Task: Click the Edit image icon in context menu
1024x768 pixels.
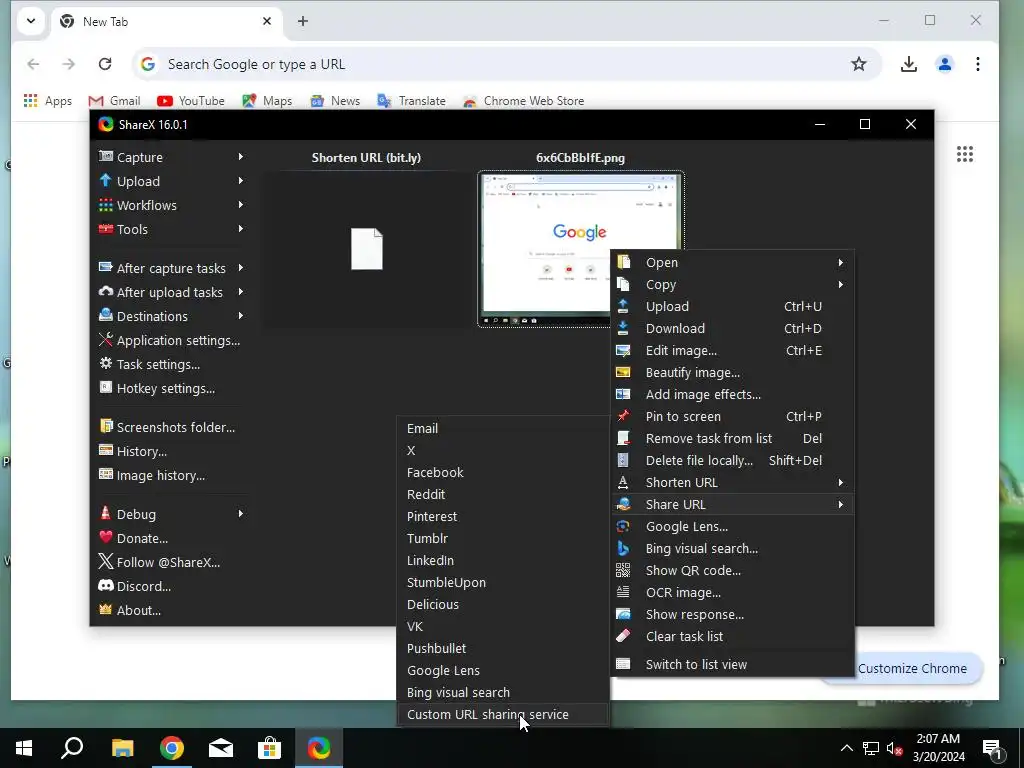Action: click(623, 351)
